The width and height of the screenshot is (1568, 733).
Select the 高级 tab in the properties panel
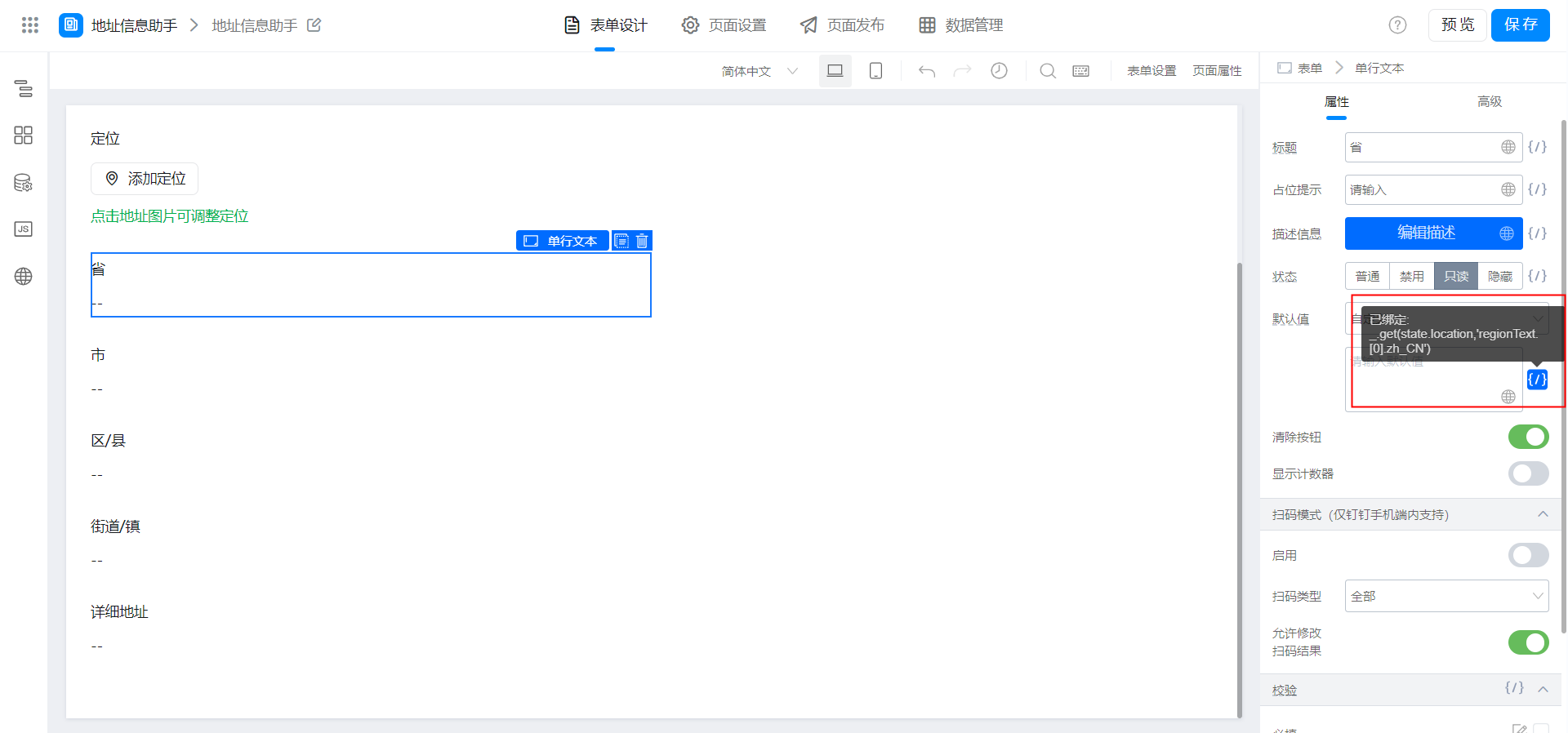click(1490, 102)
